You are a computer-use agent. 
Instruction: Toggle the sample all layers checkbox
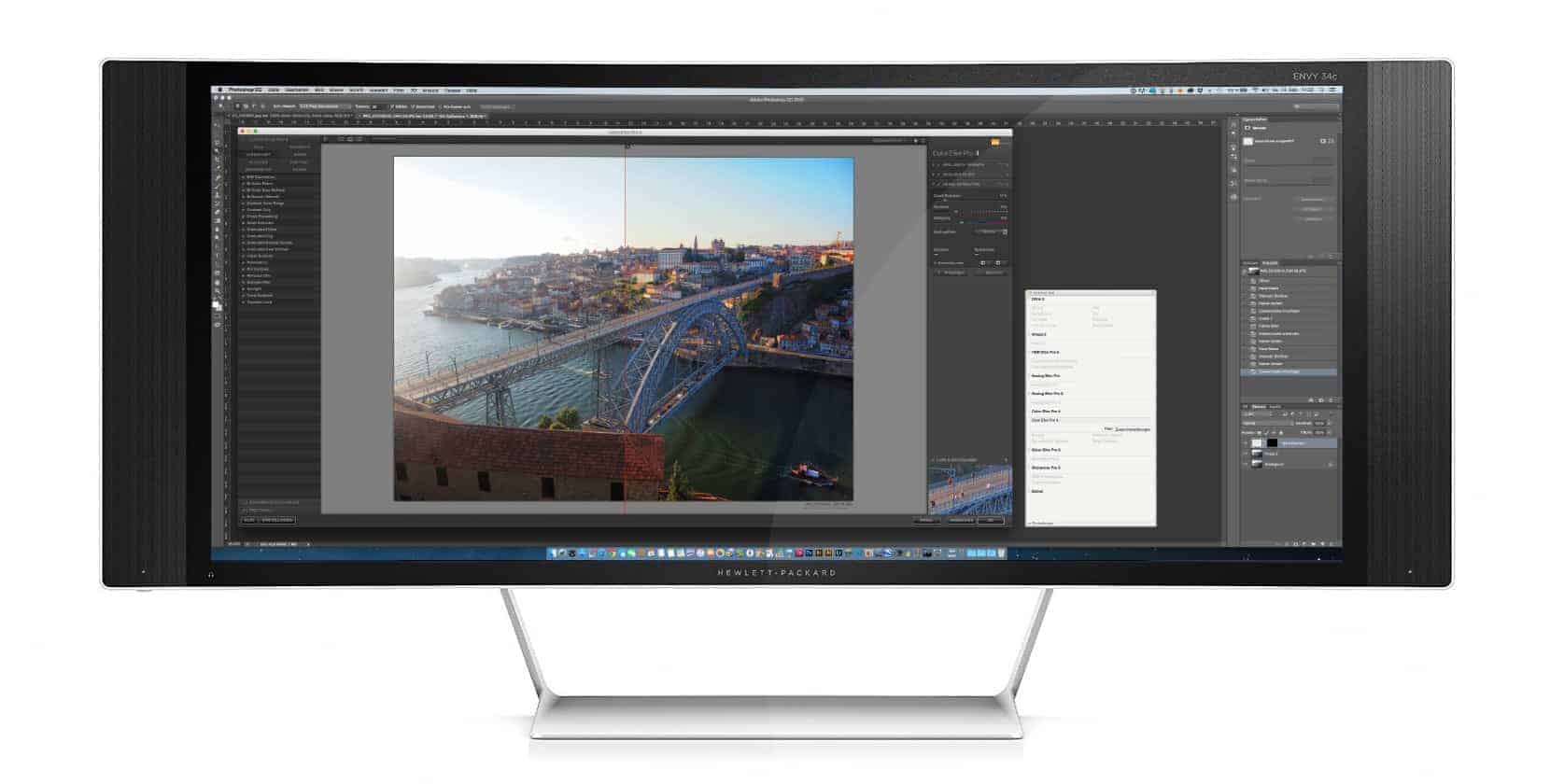tap(440, 106)
